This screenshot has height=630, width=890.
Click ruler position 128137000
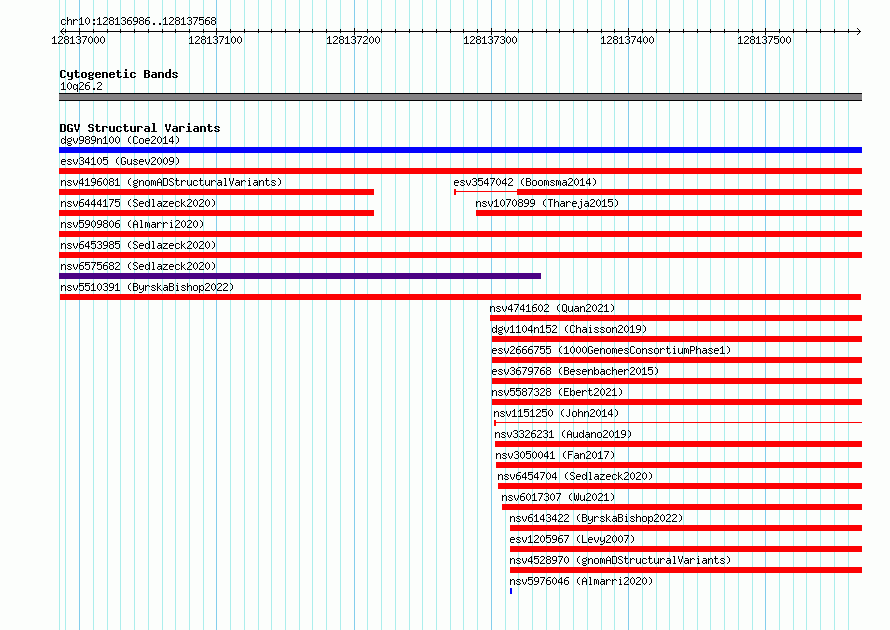78,40
